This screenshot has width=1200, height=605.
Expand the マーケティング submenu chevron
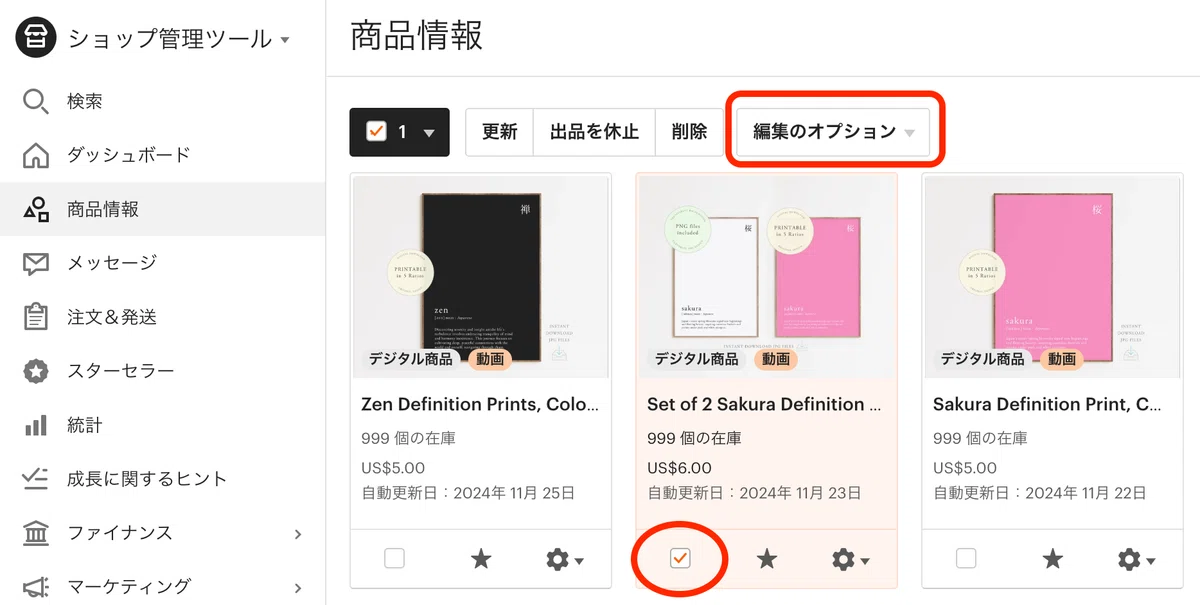point(298,587)
